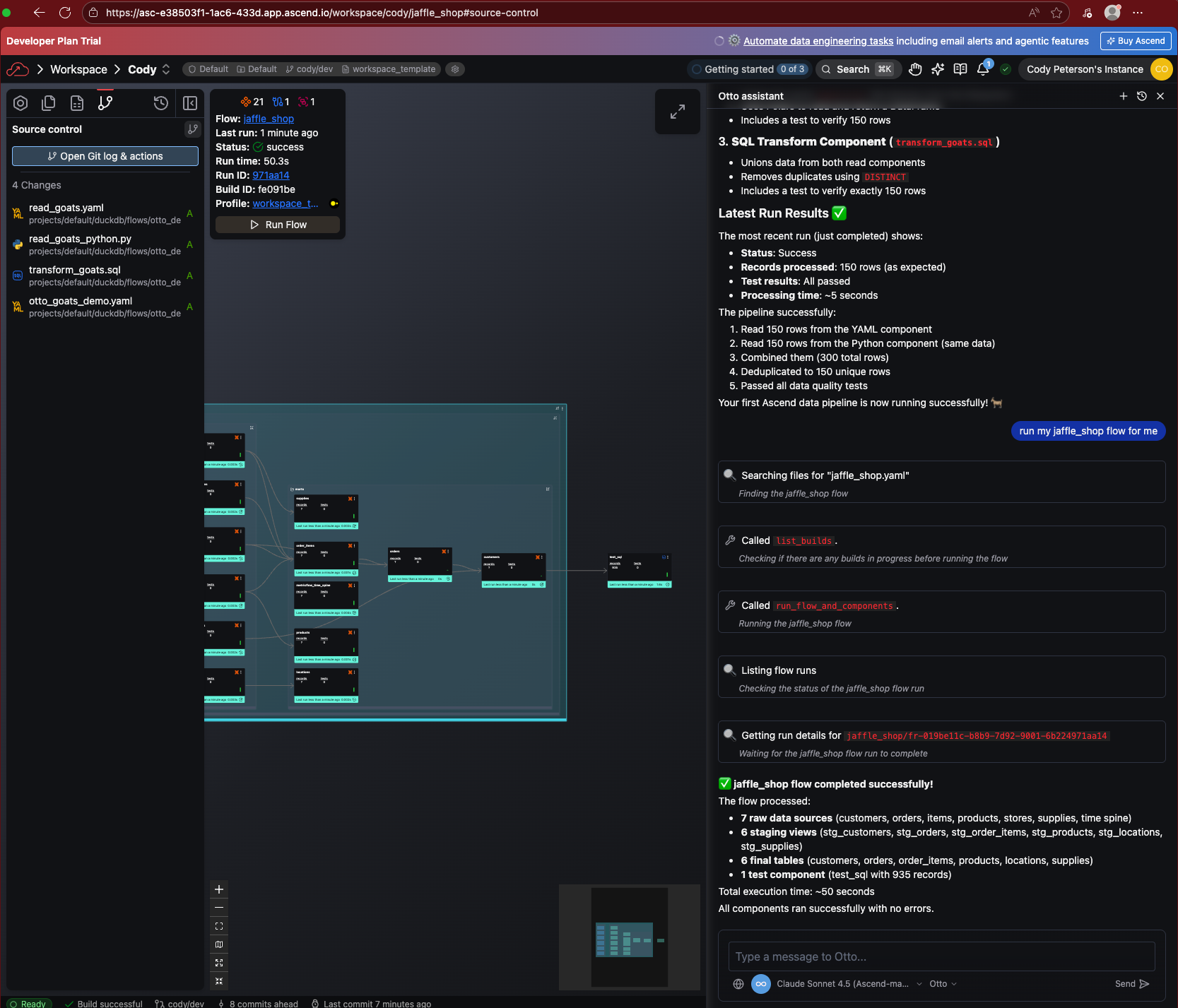1178x1008 pixels.
Task: Select the hand pan tool
Action: pos(915,69)
